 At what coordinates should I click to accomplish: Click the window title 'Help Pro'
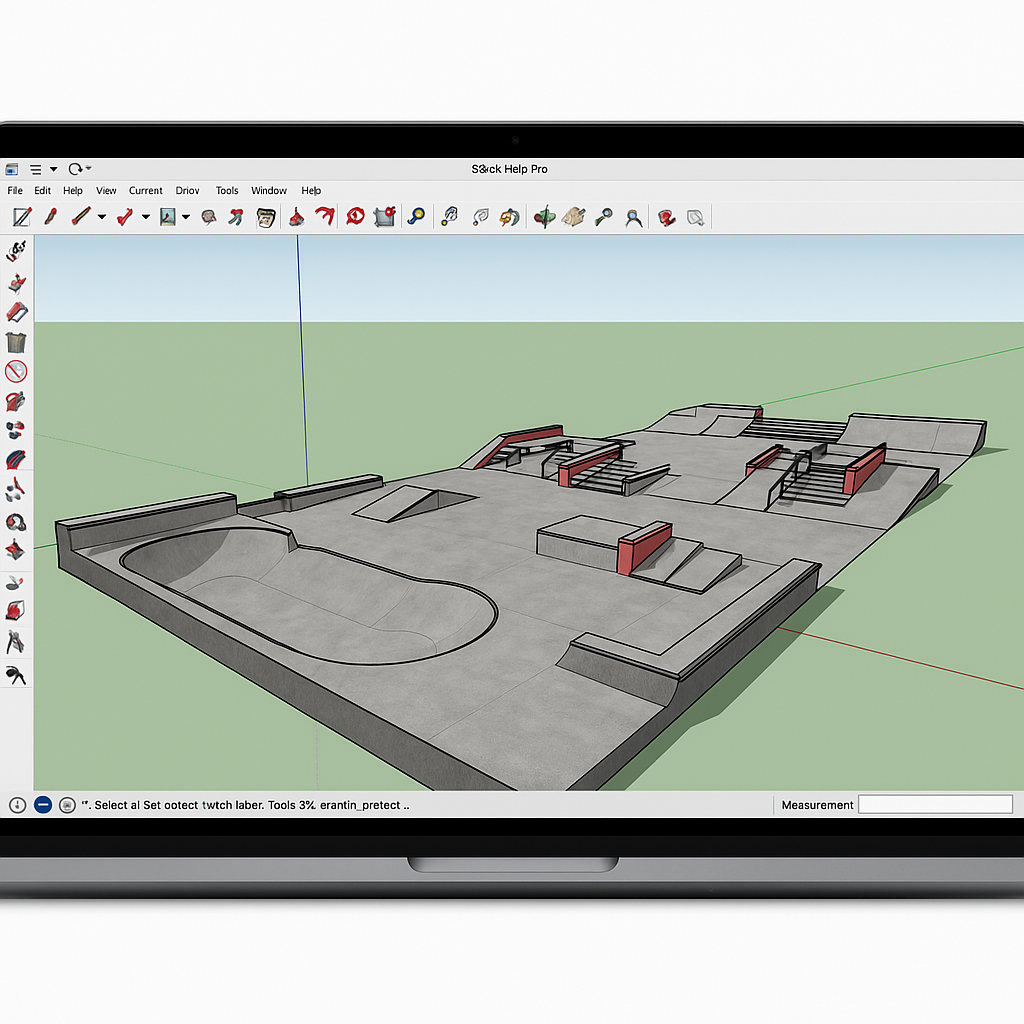coord(524,169)
